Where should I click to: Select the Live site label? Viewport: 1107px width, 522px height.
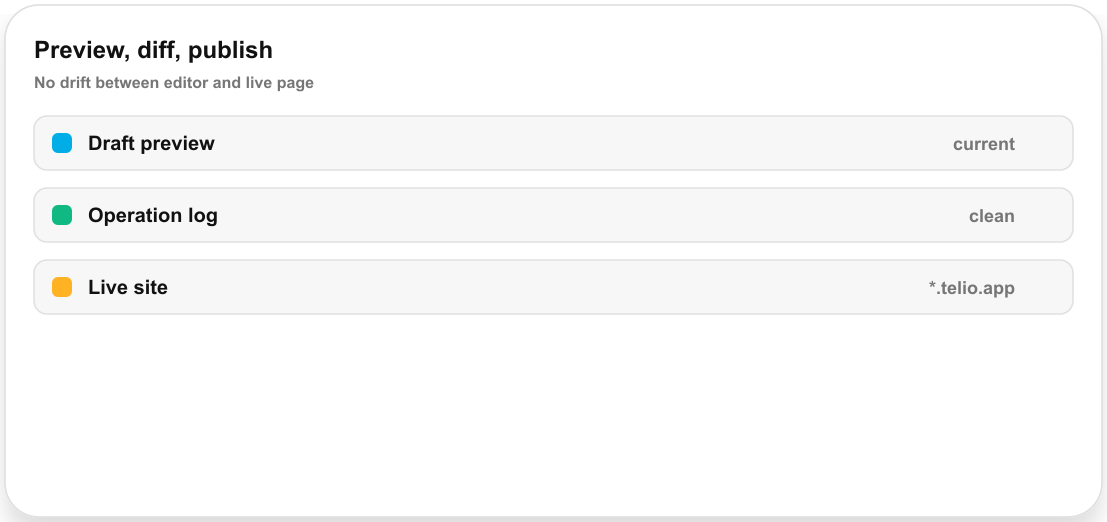[x=128, y=287]
